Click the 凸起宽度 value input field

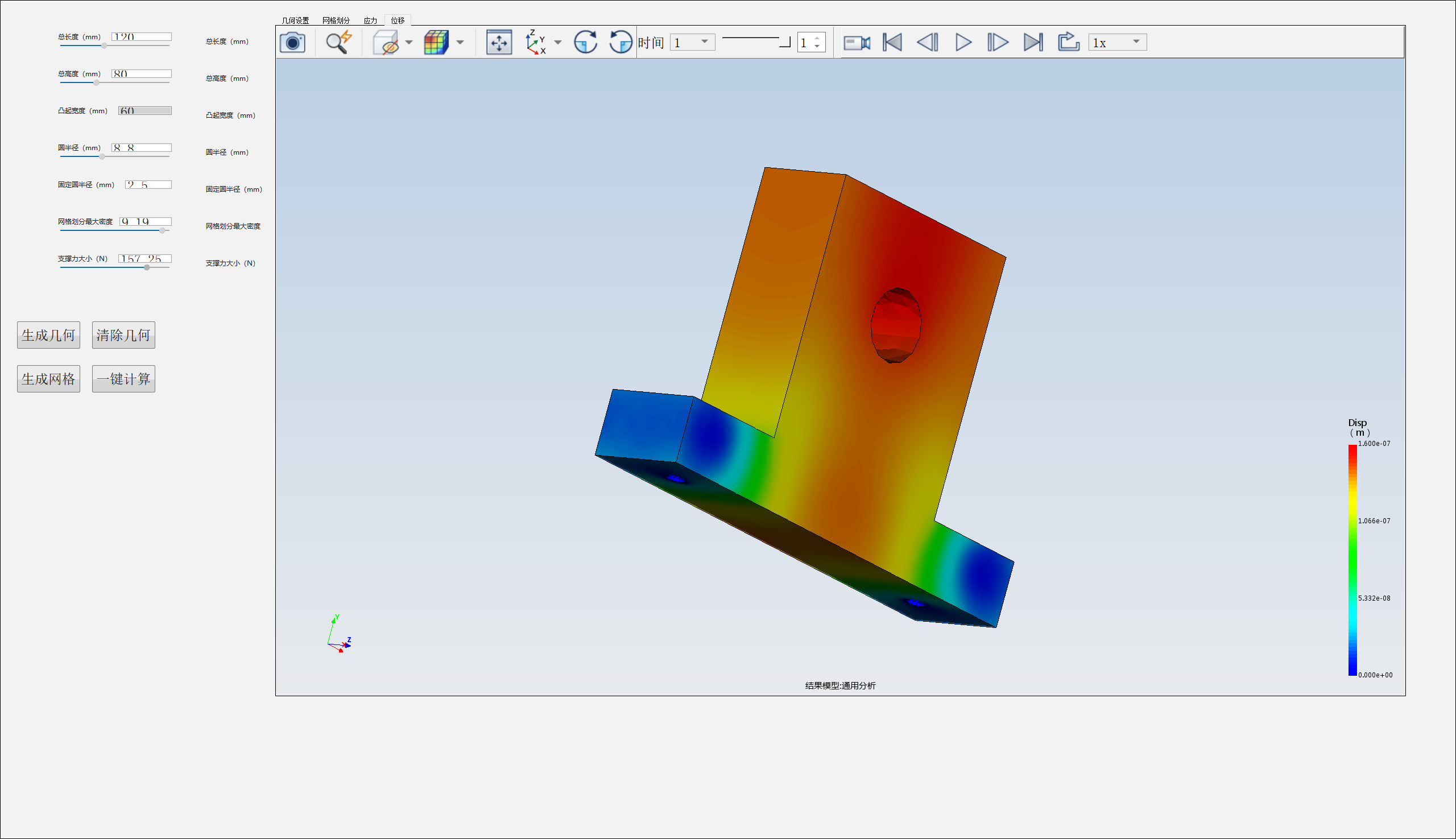(144, 111)
